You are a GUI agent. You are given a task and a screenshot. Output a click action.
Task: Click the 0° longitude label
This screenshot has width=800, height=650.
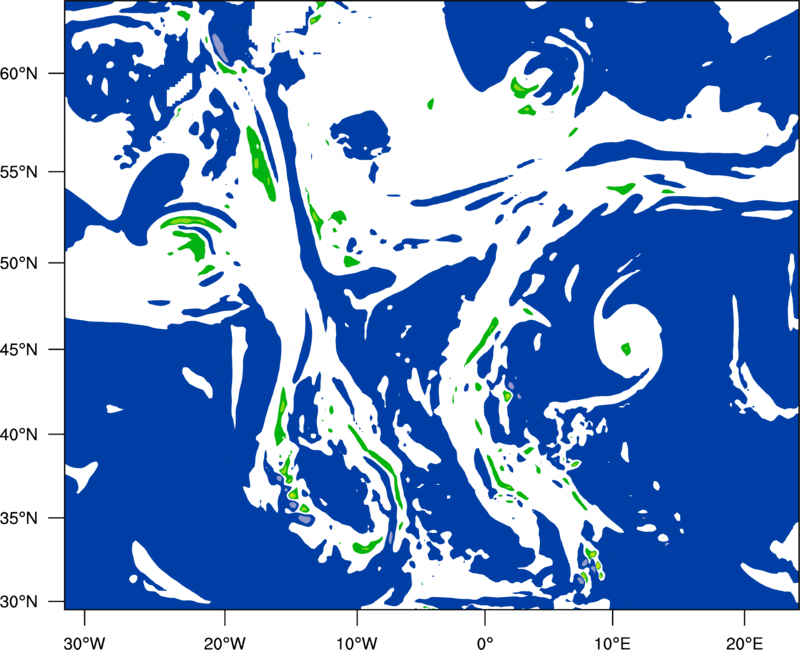click(485, 642)
